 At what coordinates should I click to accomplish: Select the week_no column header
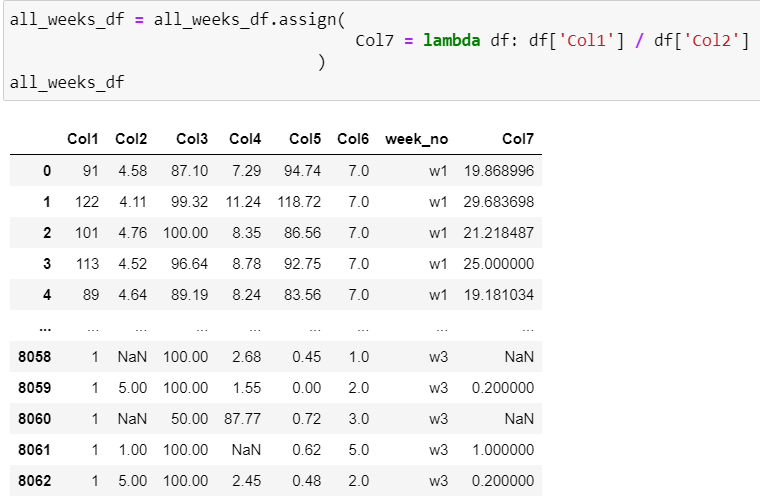coord(416,139)
